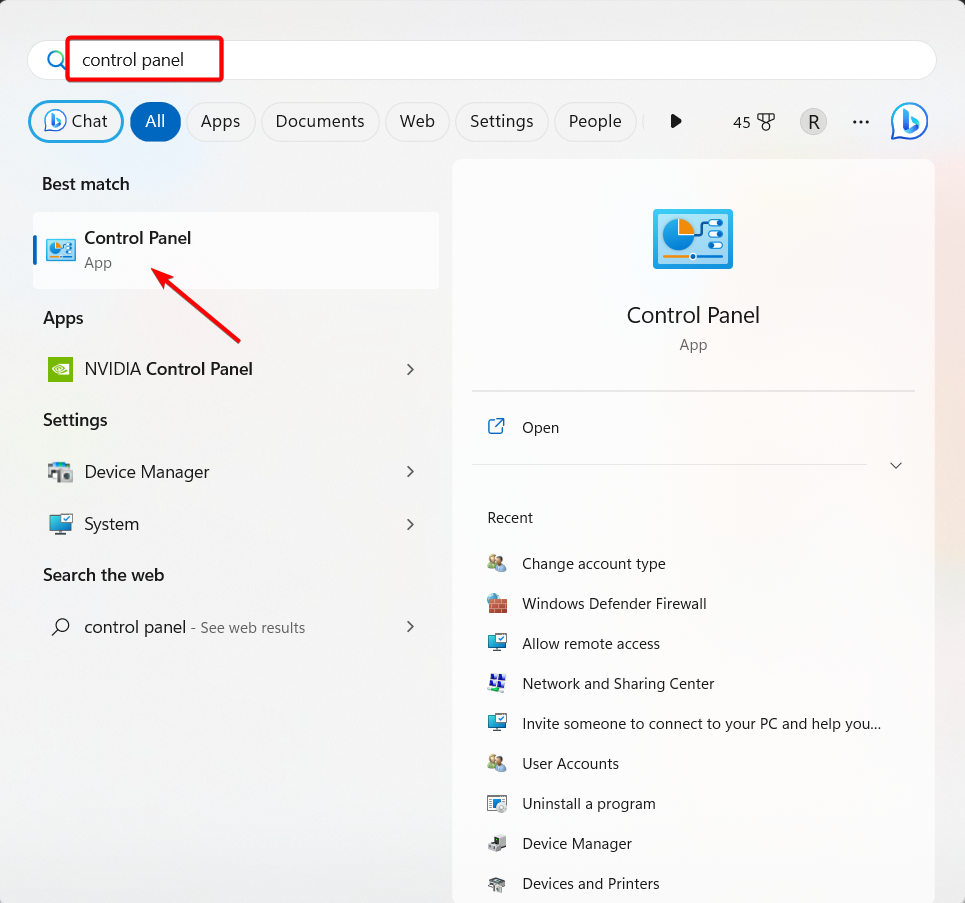Click the Invite someone to connect icon

point(497,723)
